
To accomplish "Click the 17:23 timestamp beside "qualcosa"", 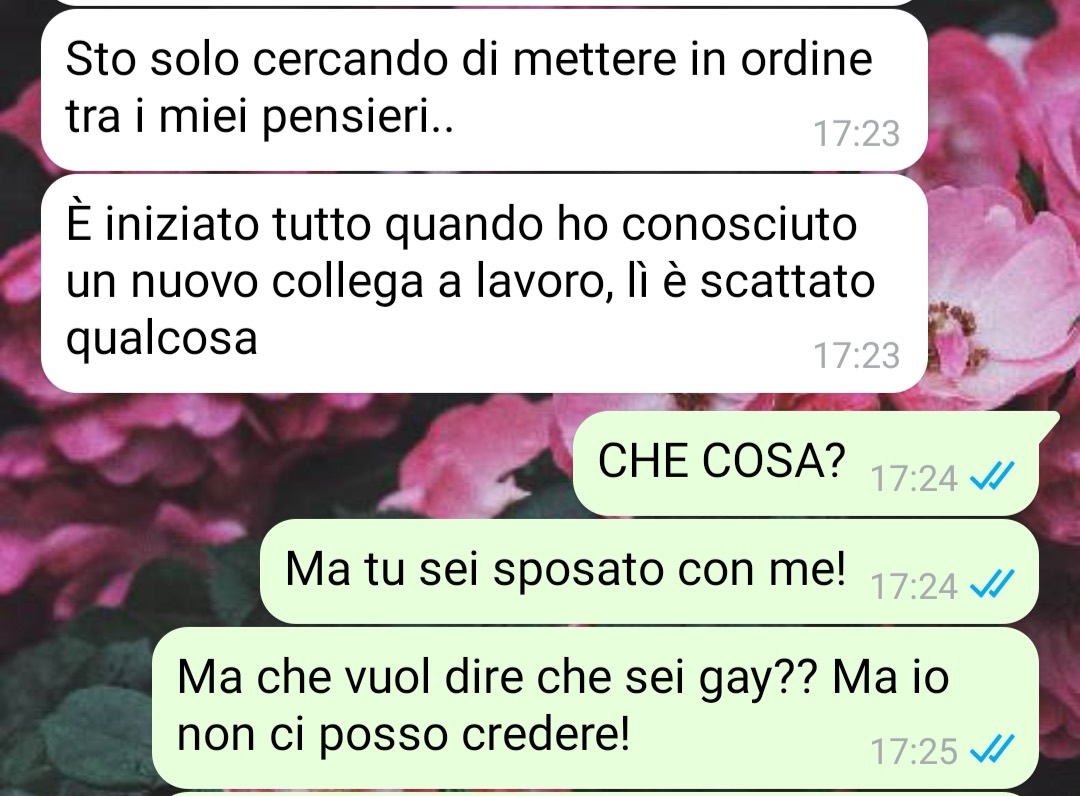I will (856, 355).
